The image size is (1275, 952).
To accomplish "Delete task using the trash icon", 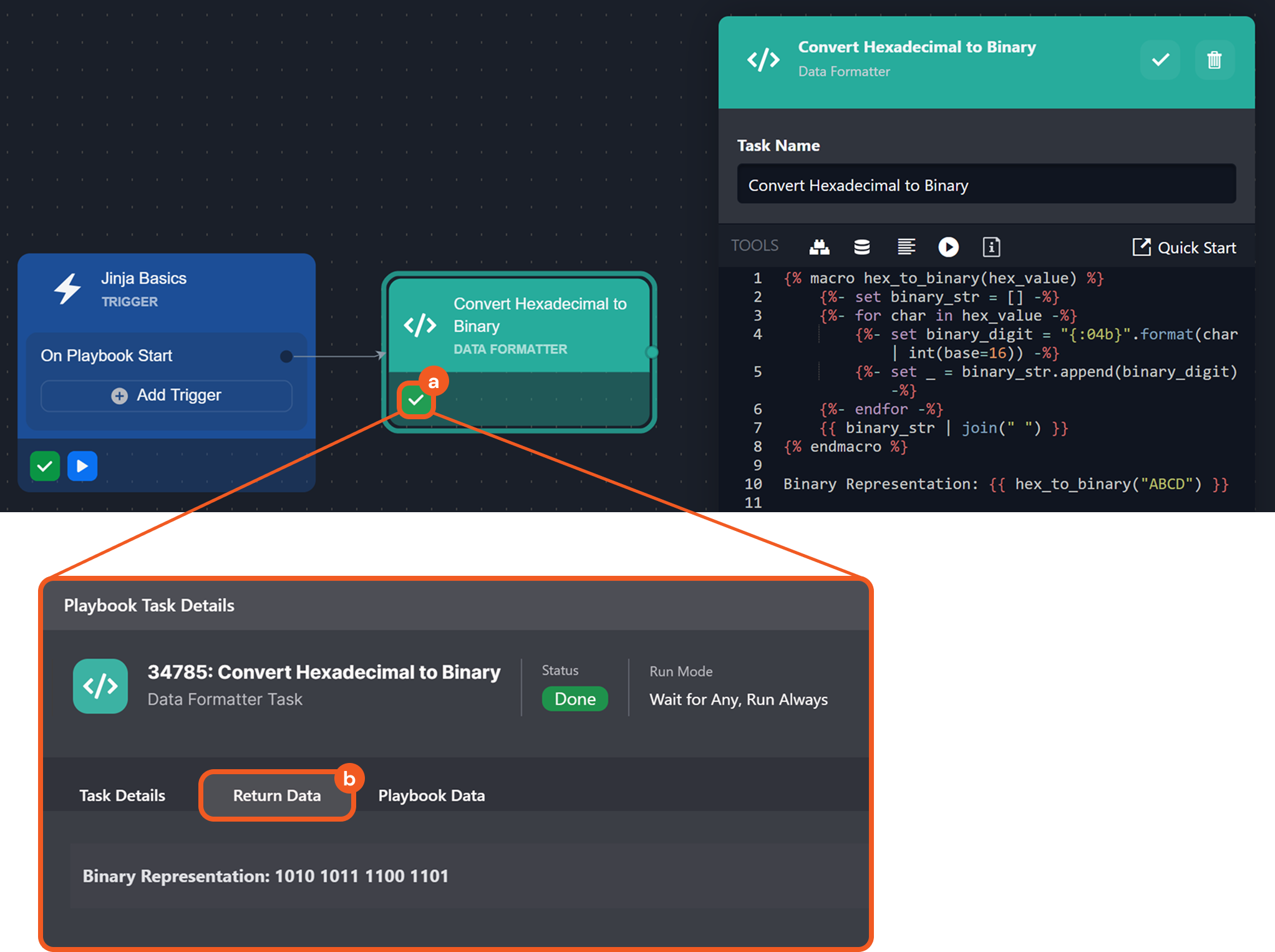I will pos(1214,60).
